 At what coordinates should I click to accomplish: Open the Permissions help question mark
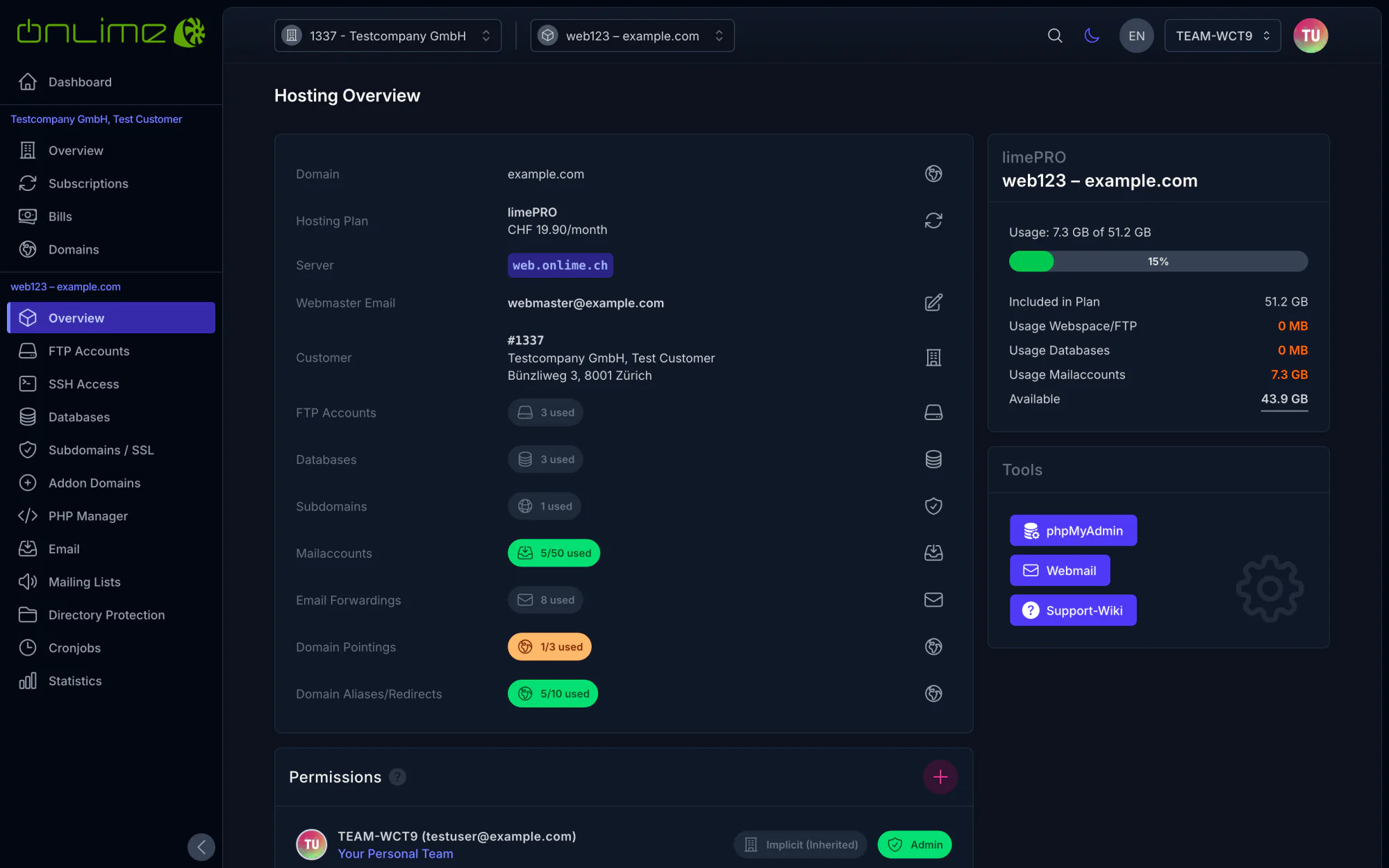pos(397,777)
